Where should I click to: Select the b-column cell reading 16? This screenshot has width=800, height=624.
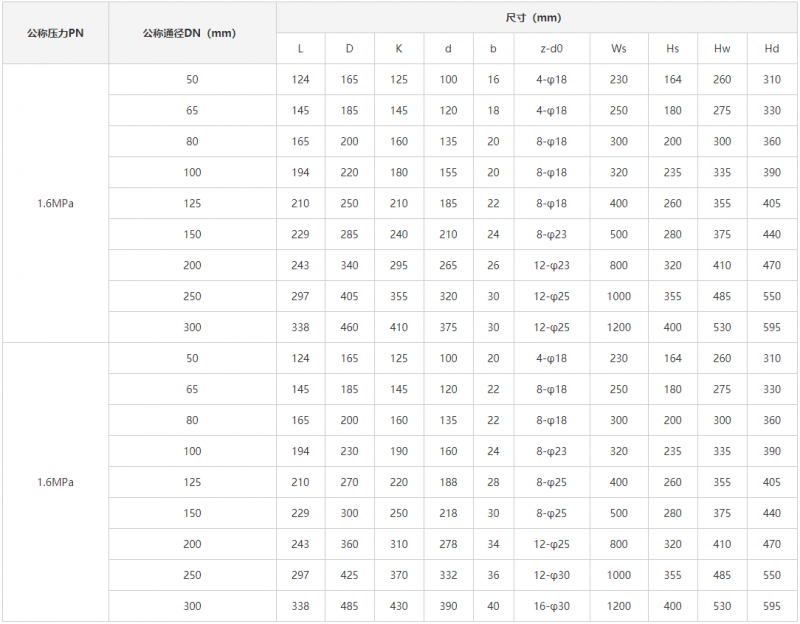(x=493, y=80)
